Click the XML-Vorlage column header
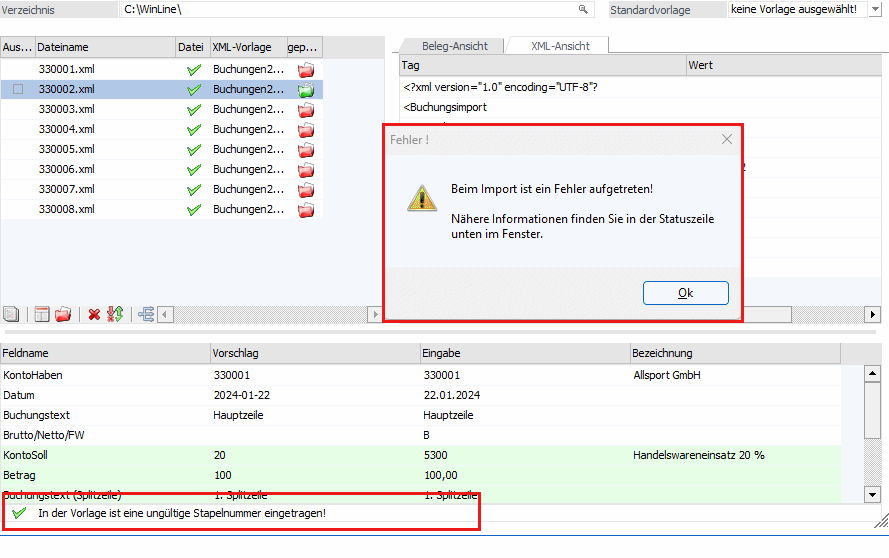 point(248,47)
